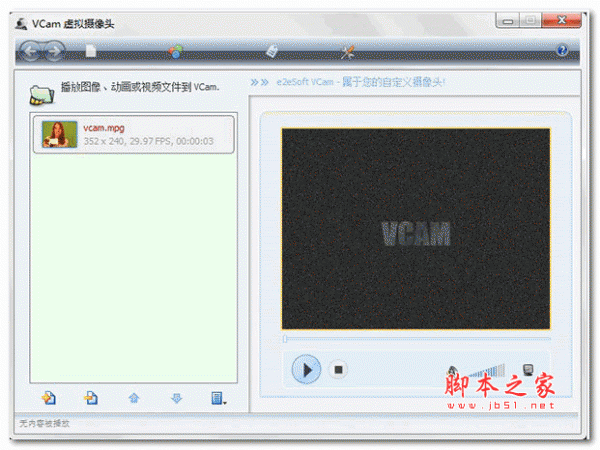This screenshot has width=600, height=450.
Task: Click the status bar message text
Action: tap(44, 423)
